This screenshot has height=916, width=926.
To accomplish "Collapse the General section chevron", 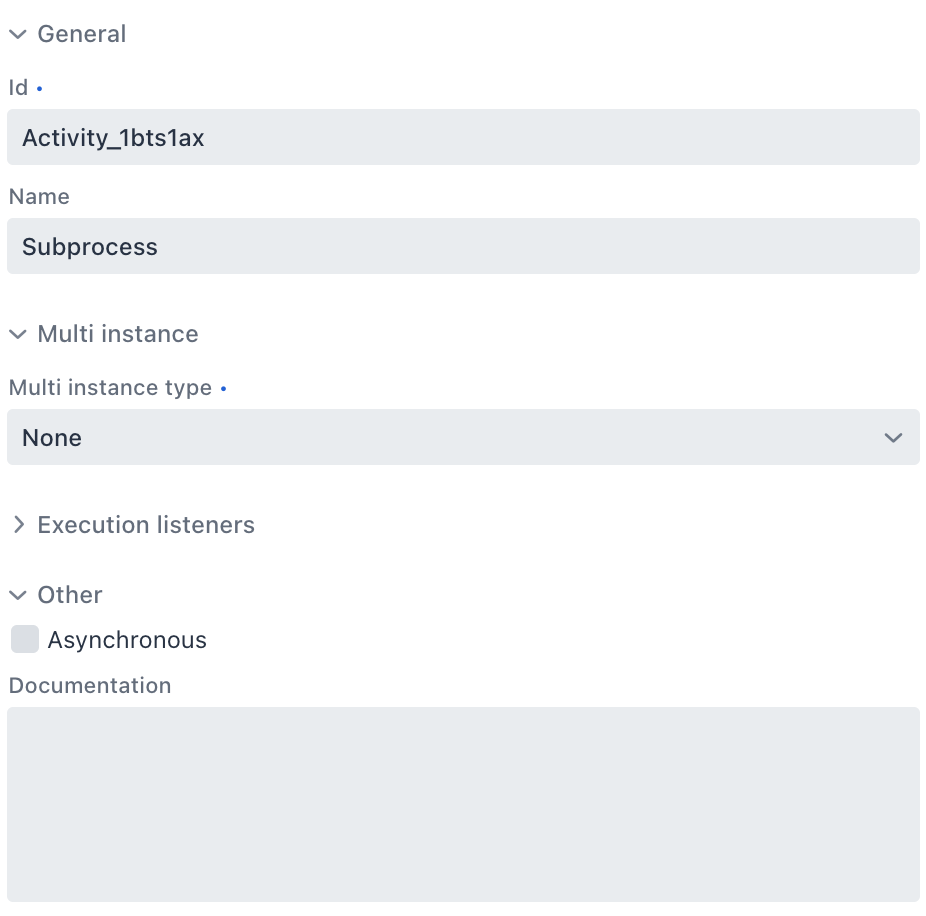I will [x=18, y=33].
